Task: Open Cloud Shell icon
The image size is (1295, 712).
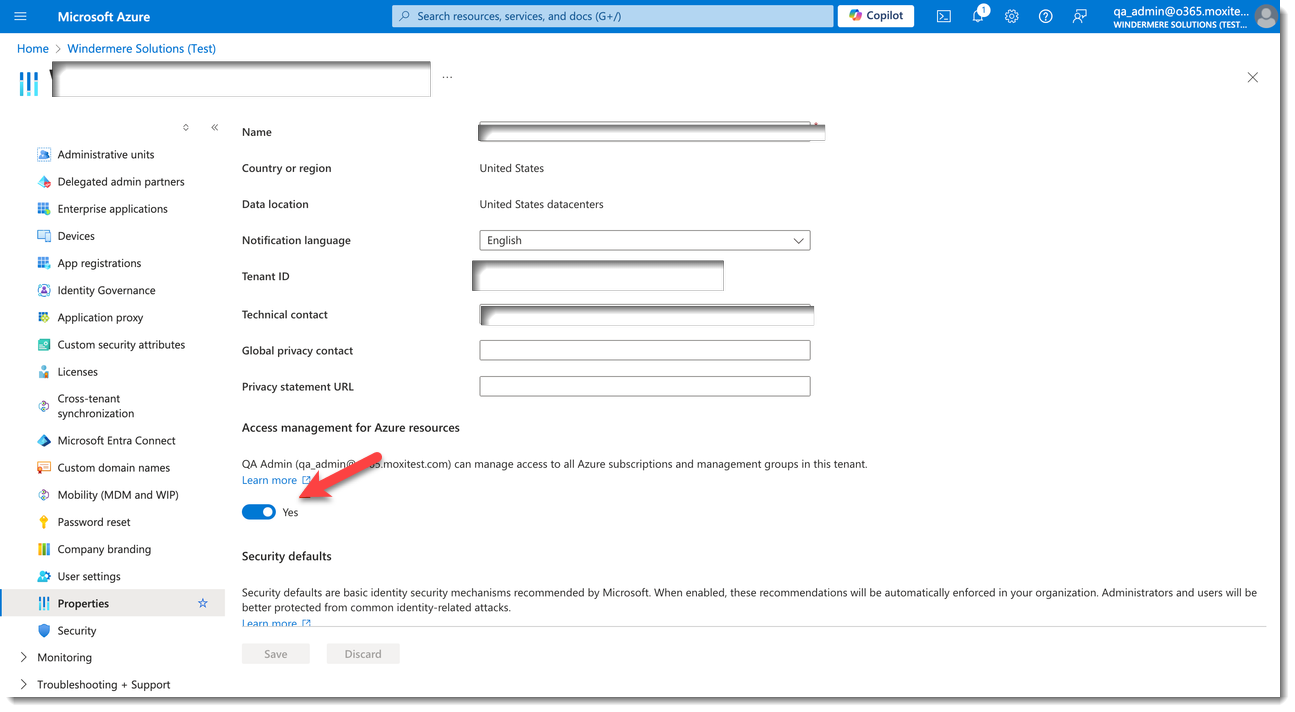Action: pos(943,16)
